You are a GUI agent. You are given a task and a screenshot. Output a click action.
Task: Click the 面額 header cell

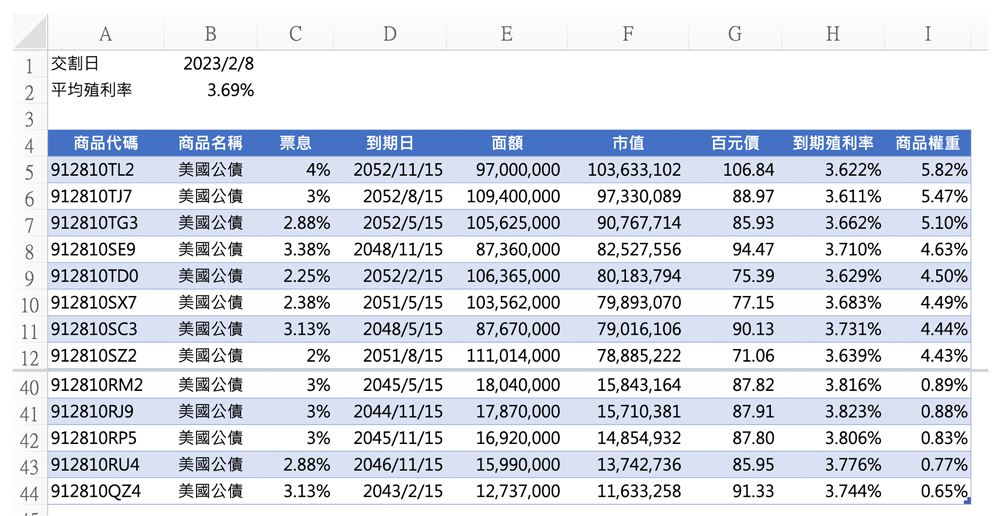click(x=506, y=144)
